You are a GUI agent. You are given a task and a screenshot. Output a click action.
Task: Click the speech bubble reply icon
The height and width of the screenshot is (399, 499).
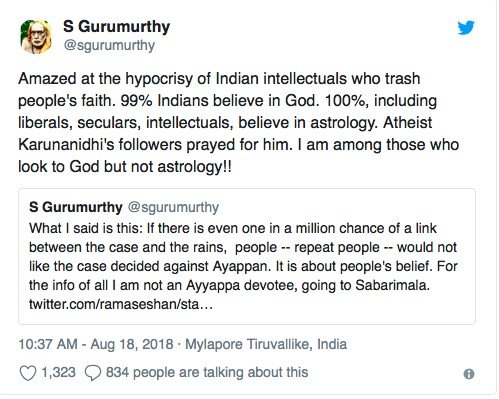[x=93, y=373]
